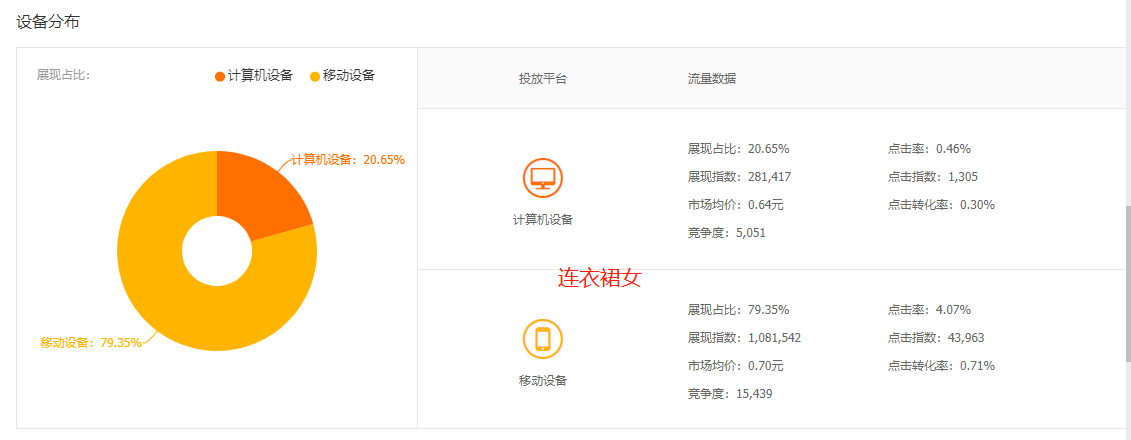This screenshot has width=1131, height=440.
Task: Click 移动设备 label under phone icon
Action: pos(542,380)
